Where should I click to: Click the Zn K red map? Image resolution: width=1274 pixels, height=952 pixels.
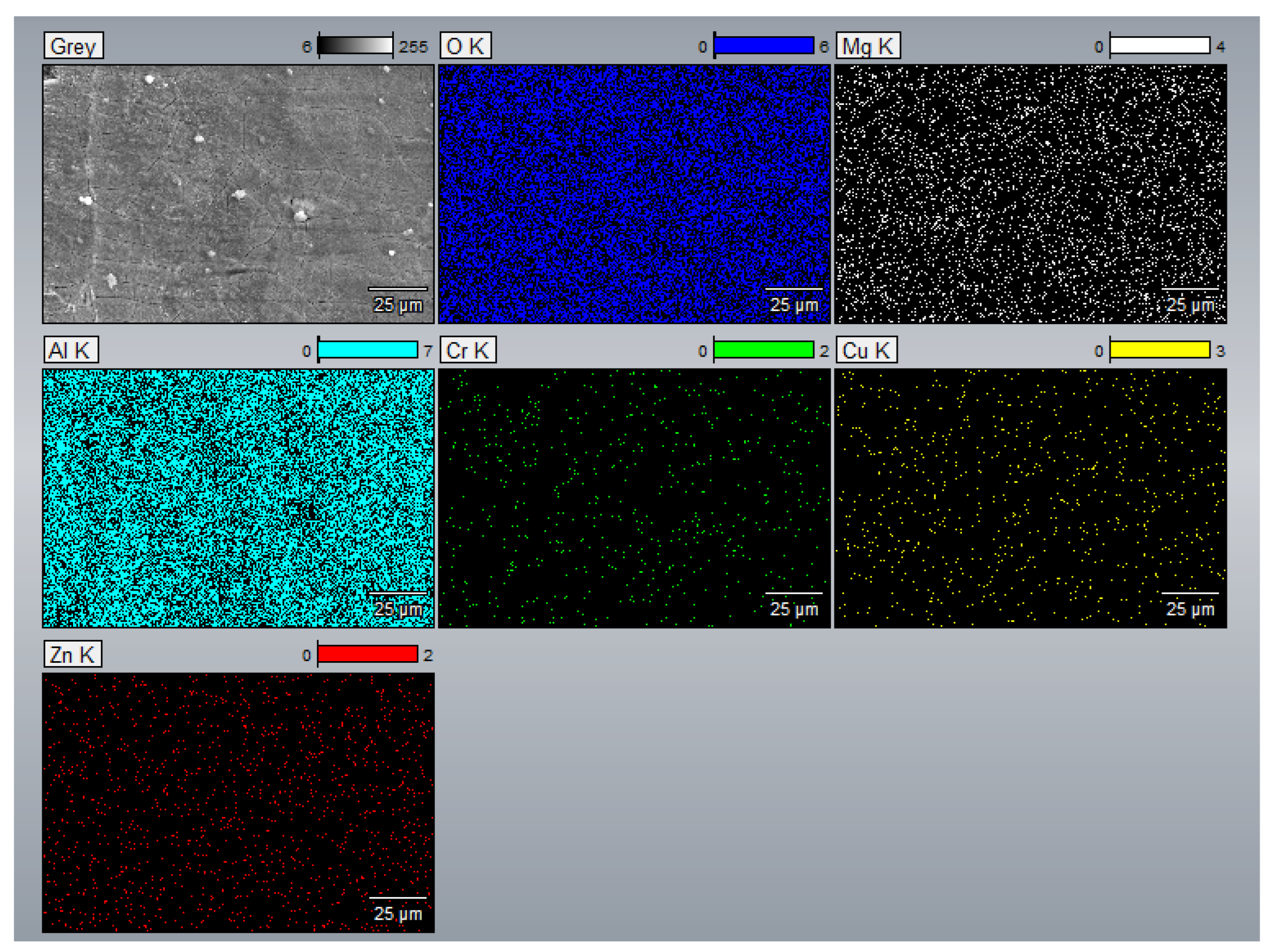(238, 802)
